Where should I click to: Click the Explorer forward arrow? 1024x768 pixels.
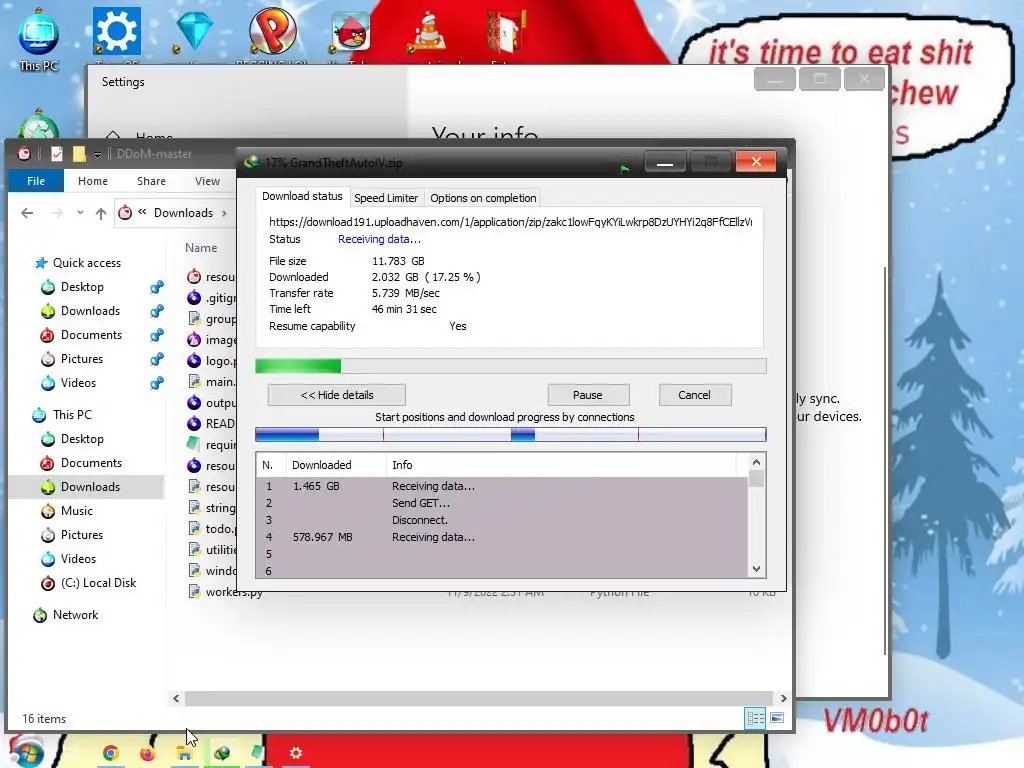click(57, 213)
